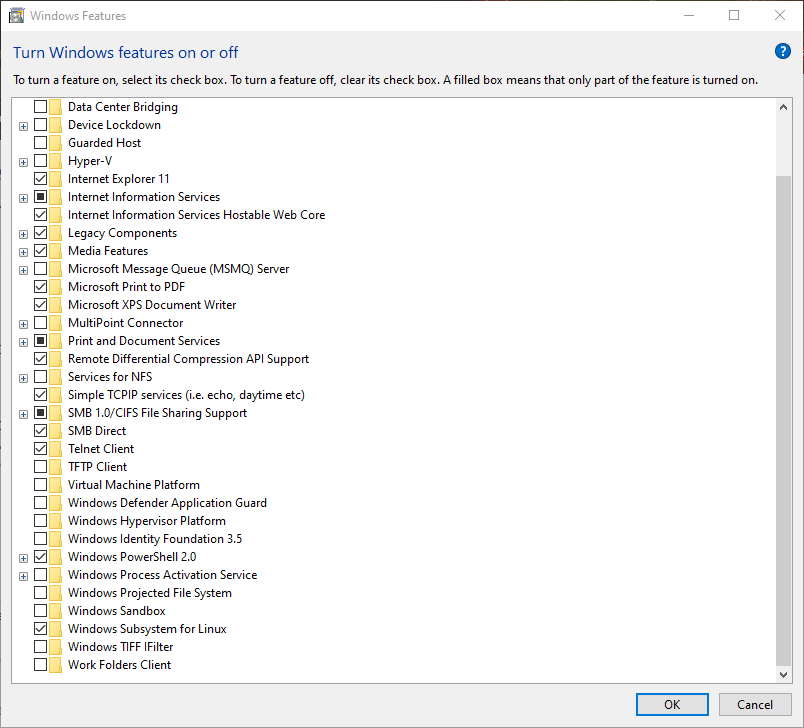Screen dimensions: 804x728
Task: Click the scrollbar up arrow
Action: pyautogui.click(x=783, y=107)
